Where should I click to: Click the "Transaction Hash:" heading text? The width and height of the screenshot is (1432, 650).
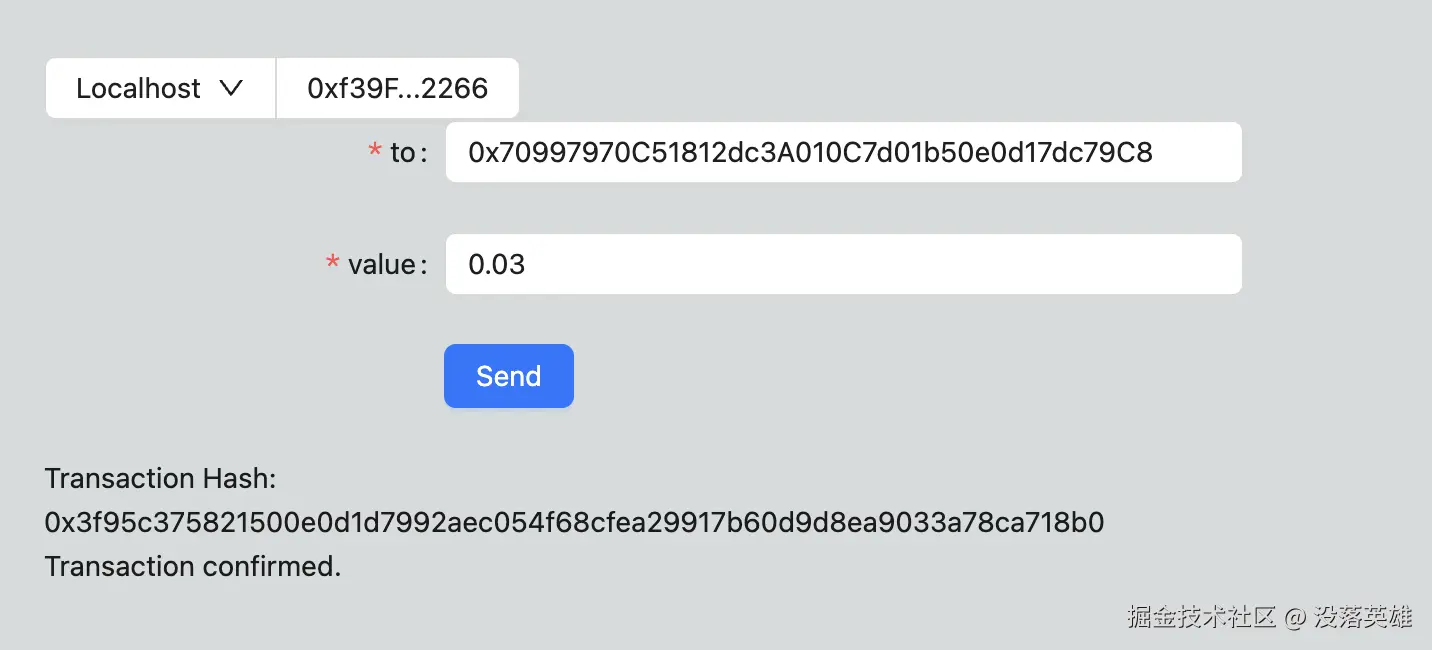(160, 478)
